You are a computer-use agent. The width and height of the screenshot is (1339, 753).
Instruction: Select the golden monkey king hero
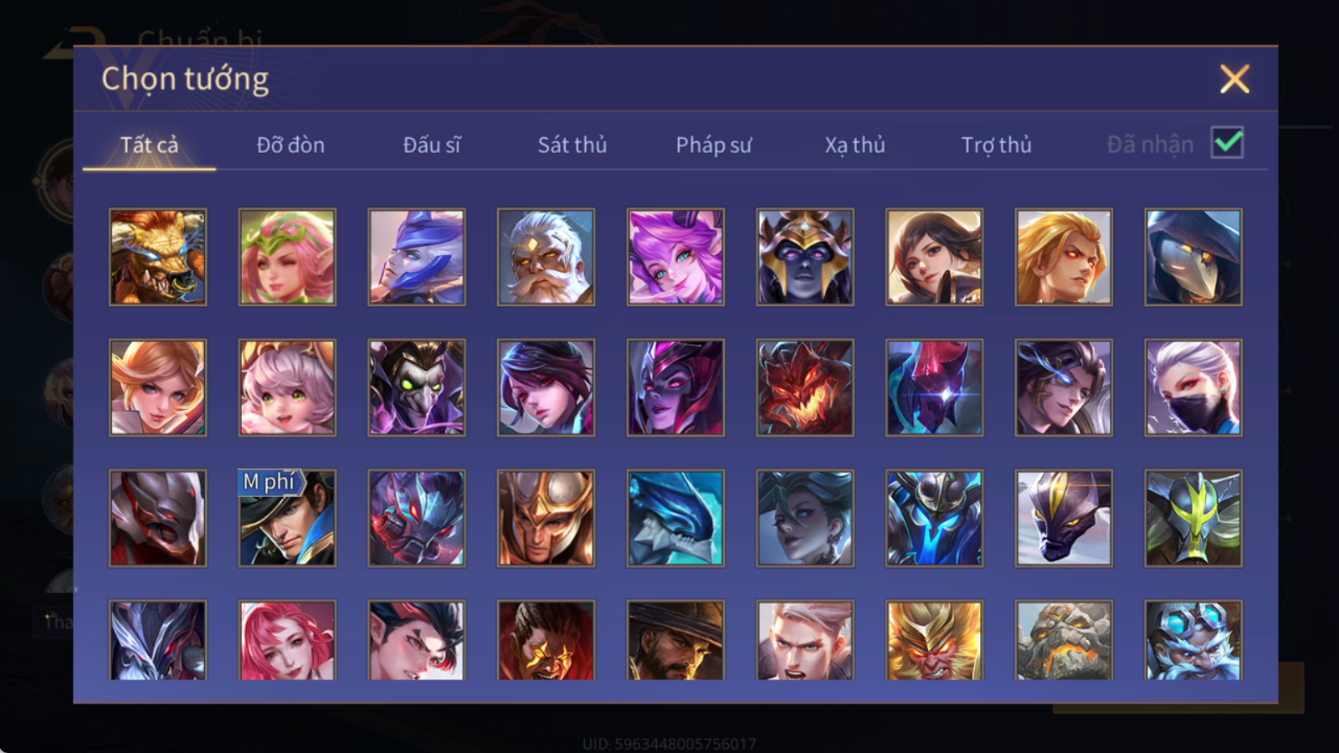point(934,640)
